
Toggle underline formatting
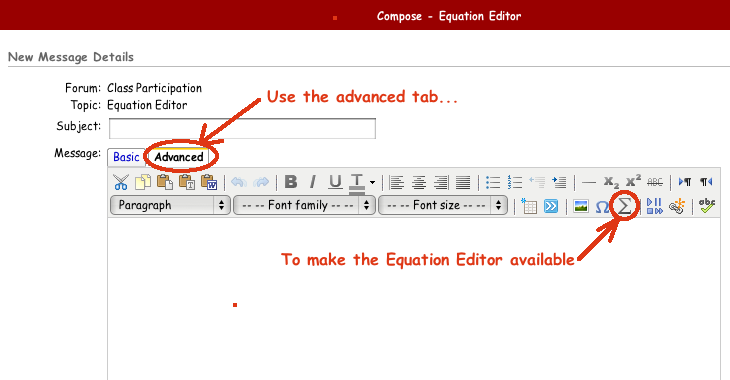tap(335, 182)
